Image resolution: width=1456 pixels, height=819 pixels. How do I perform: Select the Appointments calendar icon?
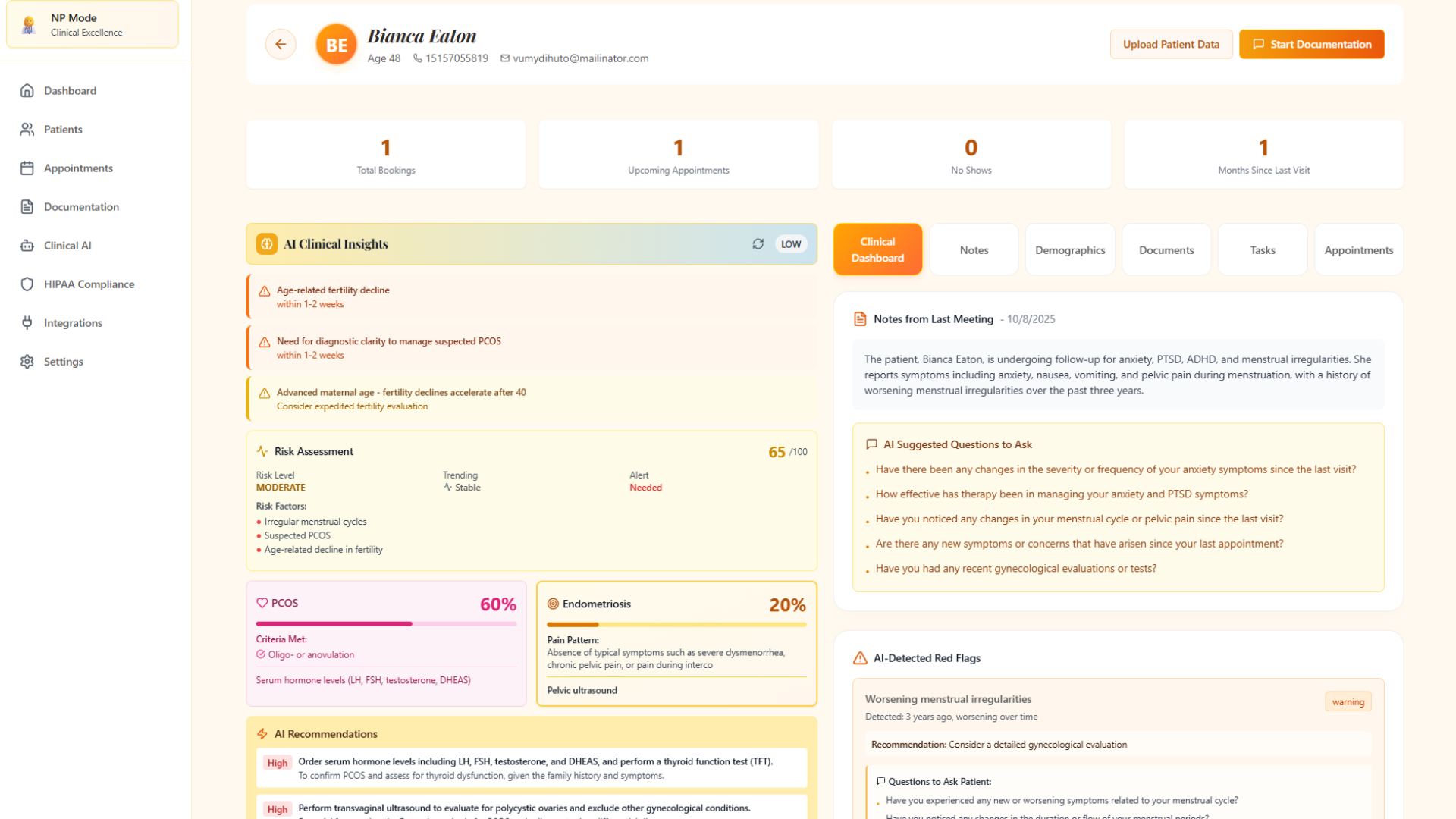coord(27,168)
